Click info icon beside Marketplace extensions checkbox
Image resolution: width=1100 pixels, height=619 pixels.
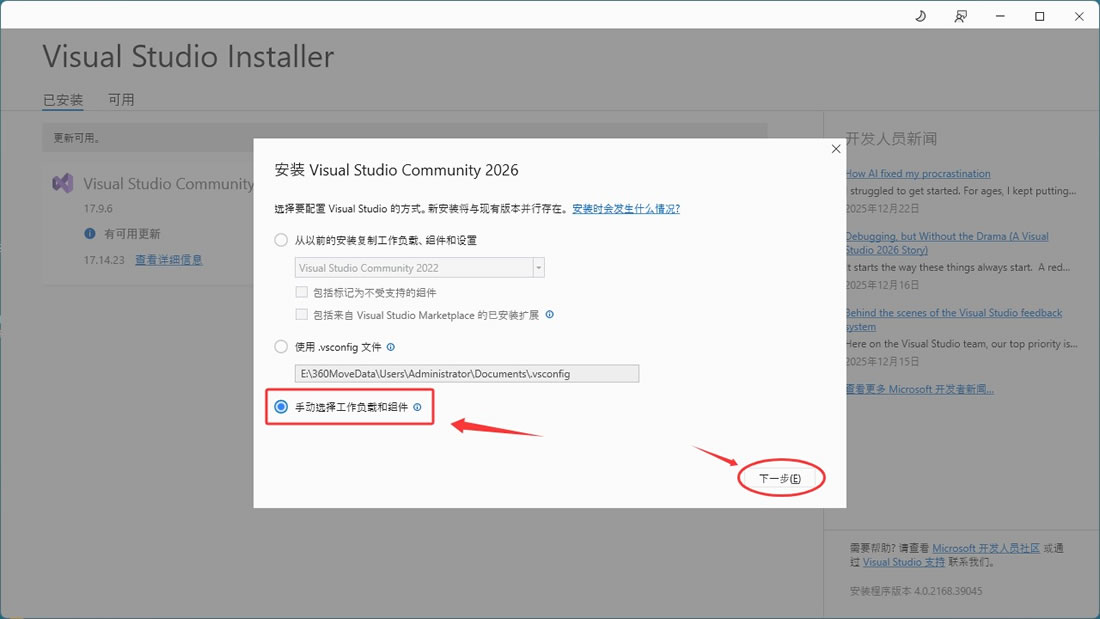[550, 315]
